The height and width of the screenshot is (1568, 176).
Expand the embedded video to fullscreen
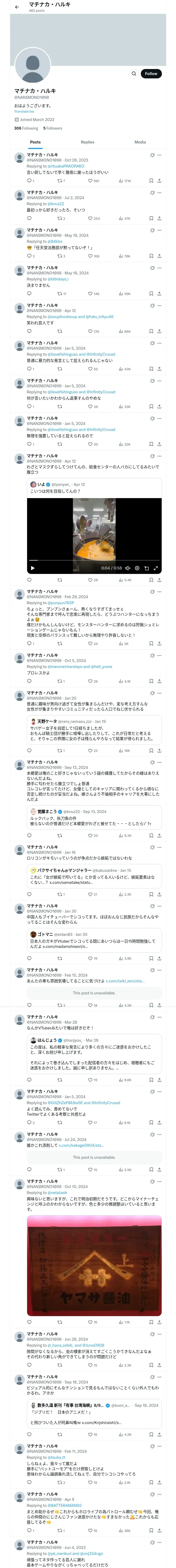click(x=156, y=568)
